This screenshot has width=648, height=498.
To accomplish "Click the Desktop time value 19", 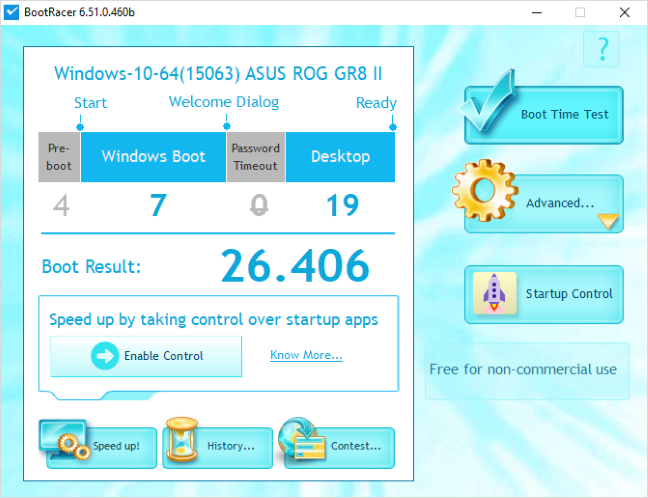I will pos(342,205).
